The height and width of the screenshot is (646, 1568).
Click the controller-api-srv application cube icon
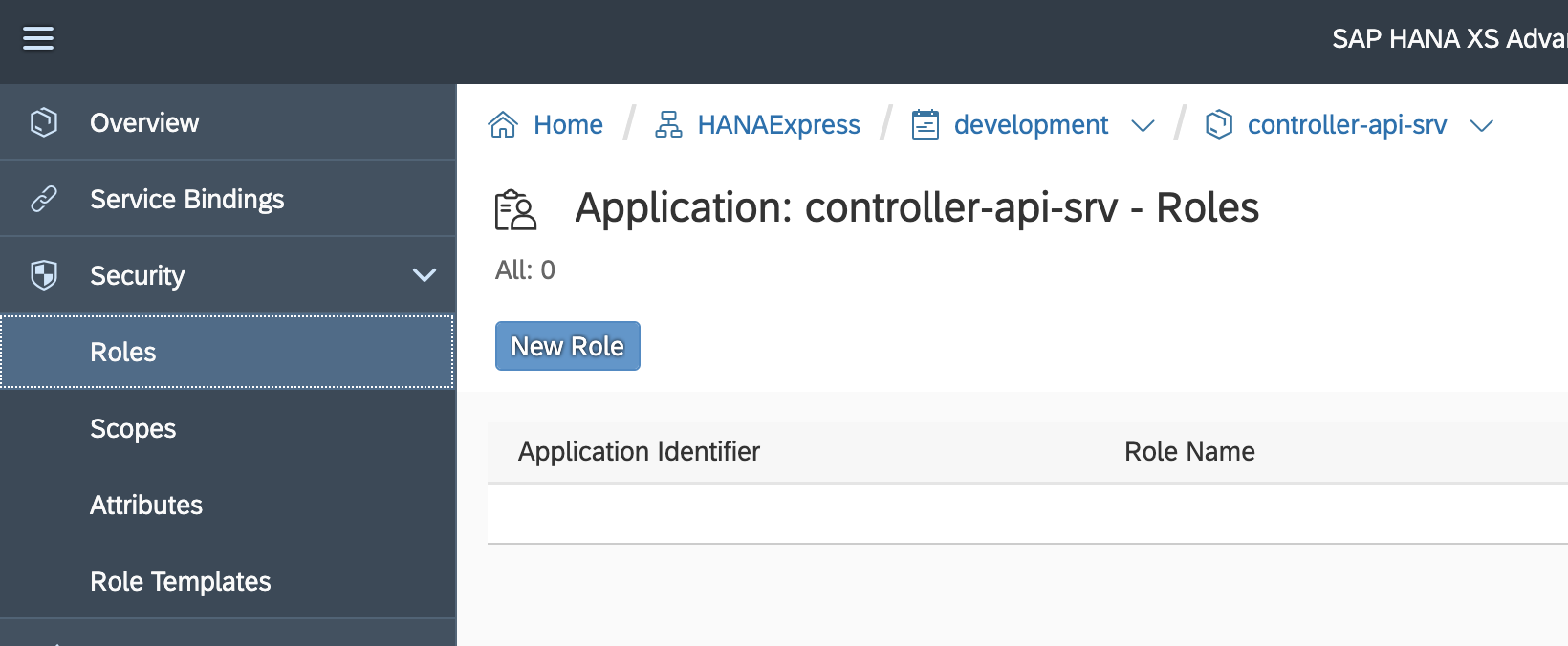click(x=1219, y=124)
